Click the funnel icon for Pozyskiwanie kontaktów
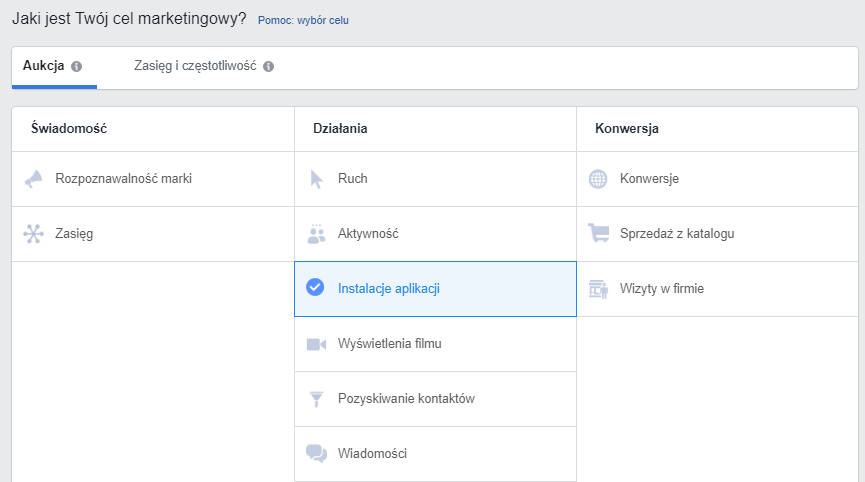 (316, 399)
